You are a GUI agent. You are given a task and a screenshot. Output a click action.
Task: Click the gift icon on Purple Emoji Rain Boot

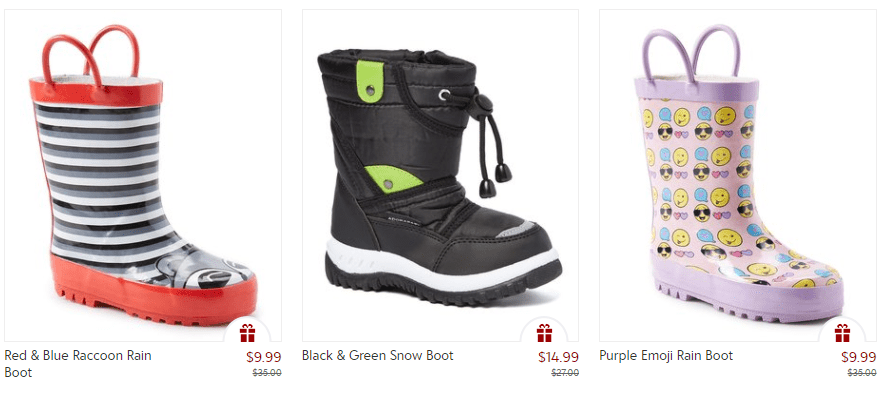point(842,333)
